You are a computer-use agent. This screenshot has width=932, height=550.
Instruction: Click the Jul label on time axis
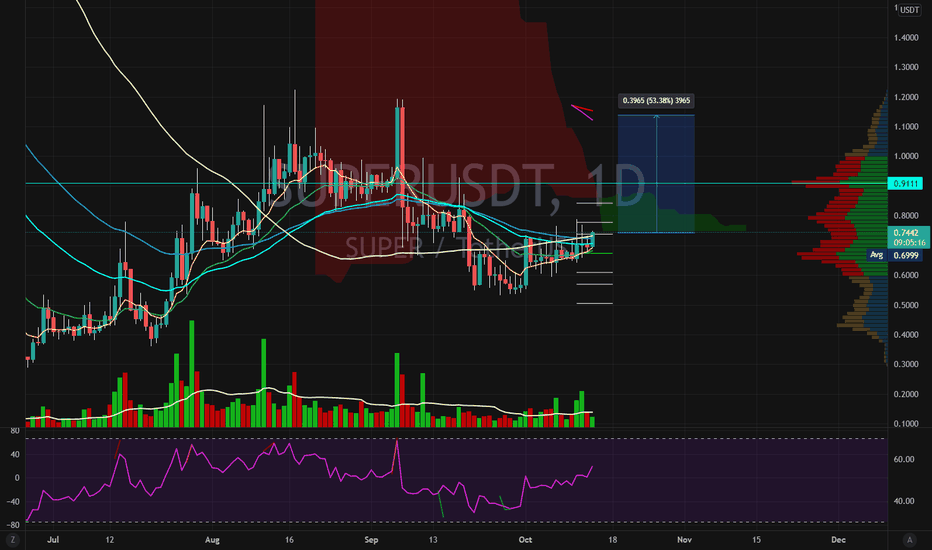click(53, 540)
